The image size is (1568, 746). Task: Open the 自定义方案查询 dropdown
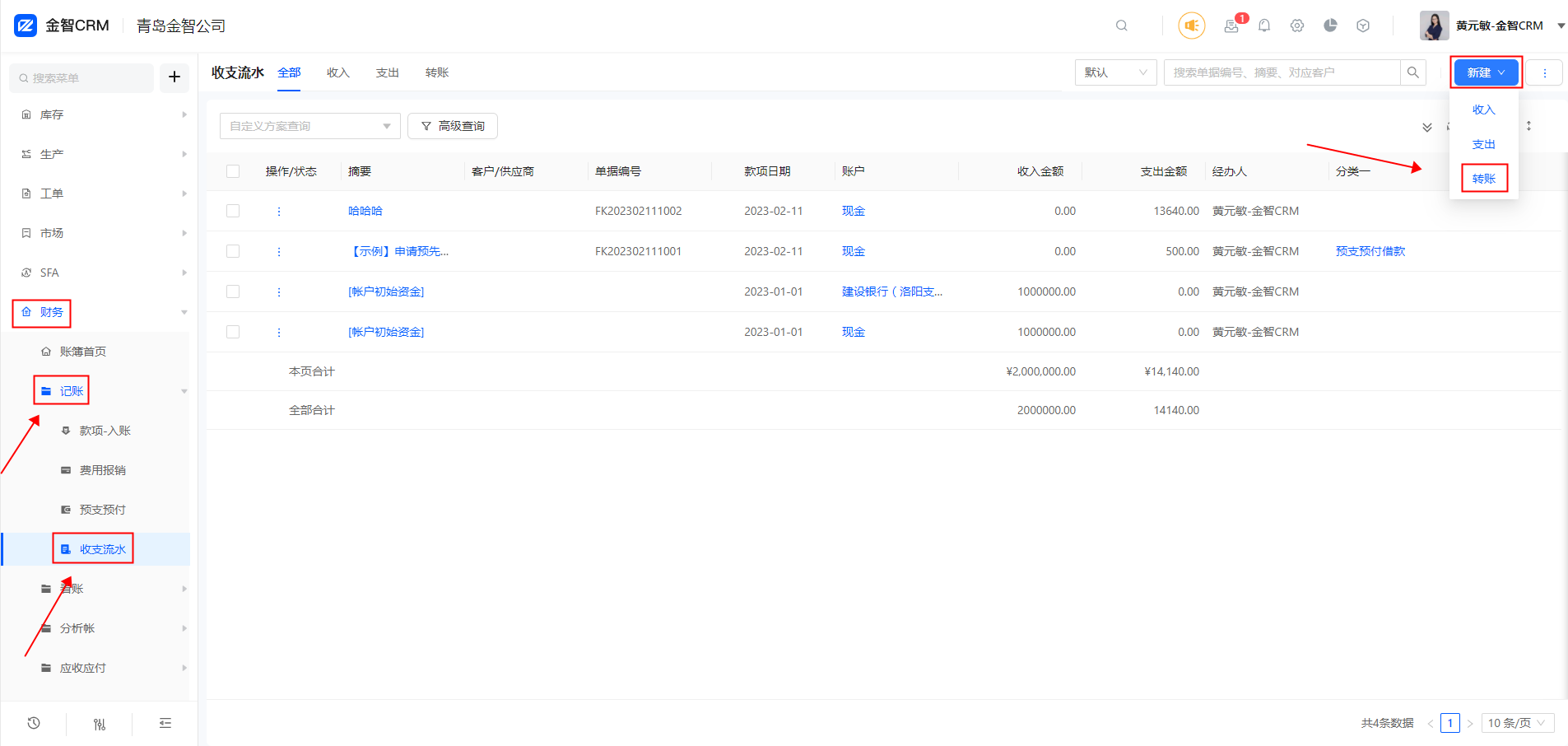tap(310, 126)
